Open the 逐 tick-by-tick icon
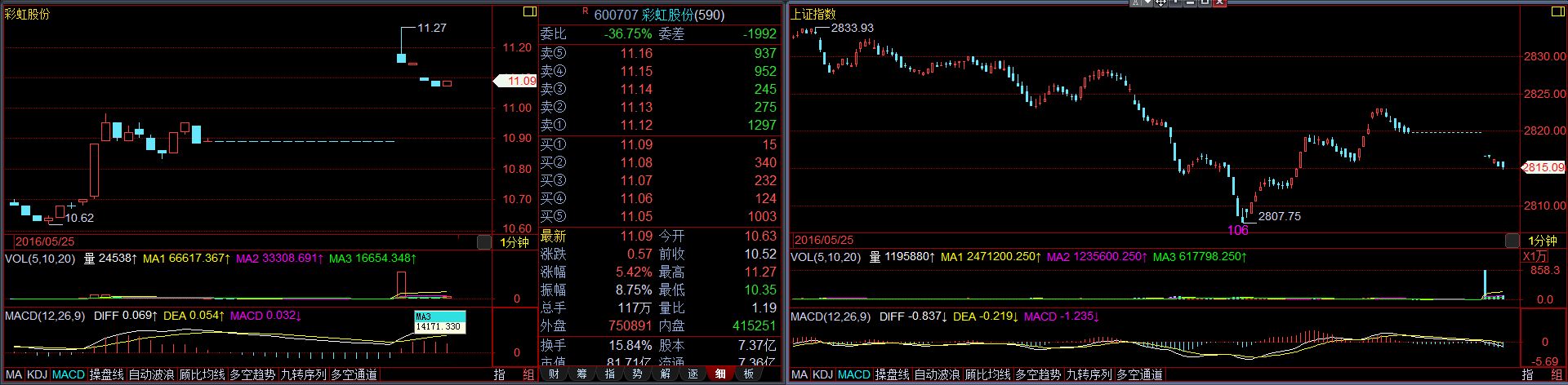The height and width of the screenshot is (385, 1568). [693, 374]
